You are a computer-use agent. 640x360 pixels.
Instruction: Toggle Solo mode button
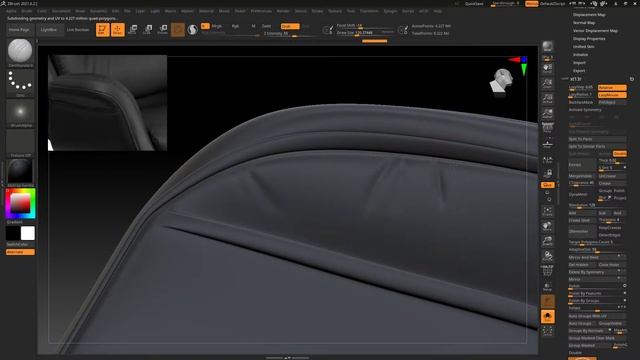click(547, 316)
